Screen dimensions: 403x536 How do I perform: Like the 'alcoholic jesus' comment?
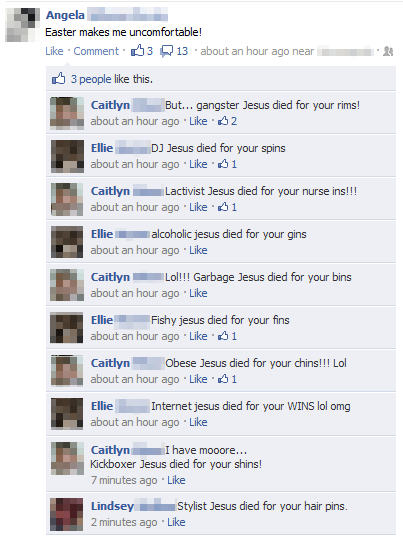pyautogui.click(x=198, y=250)
